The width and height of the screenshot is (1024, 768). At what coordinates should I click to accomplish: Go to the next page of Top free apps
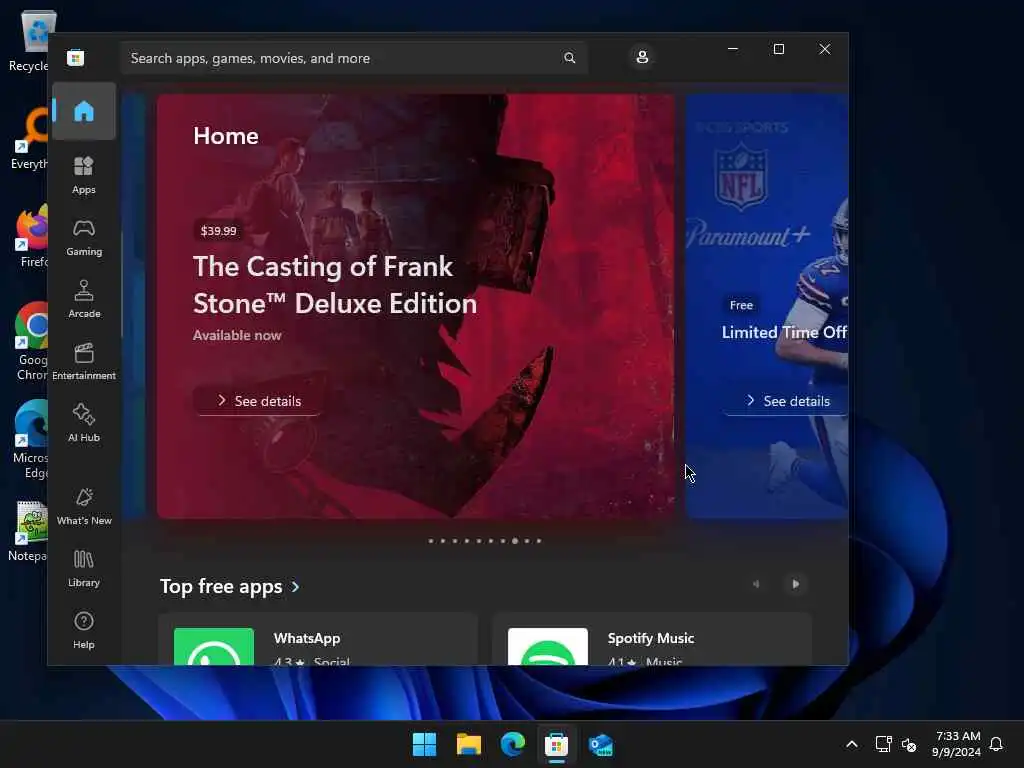(x=795, y=584)
